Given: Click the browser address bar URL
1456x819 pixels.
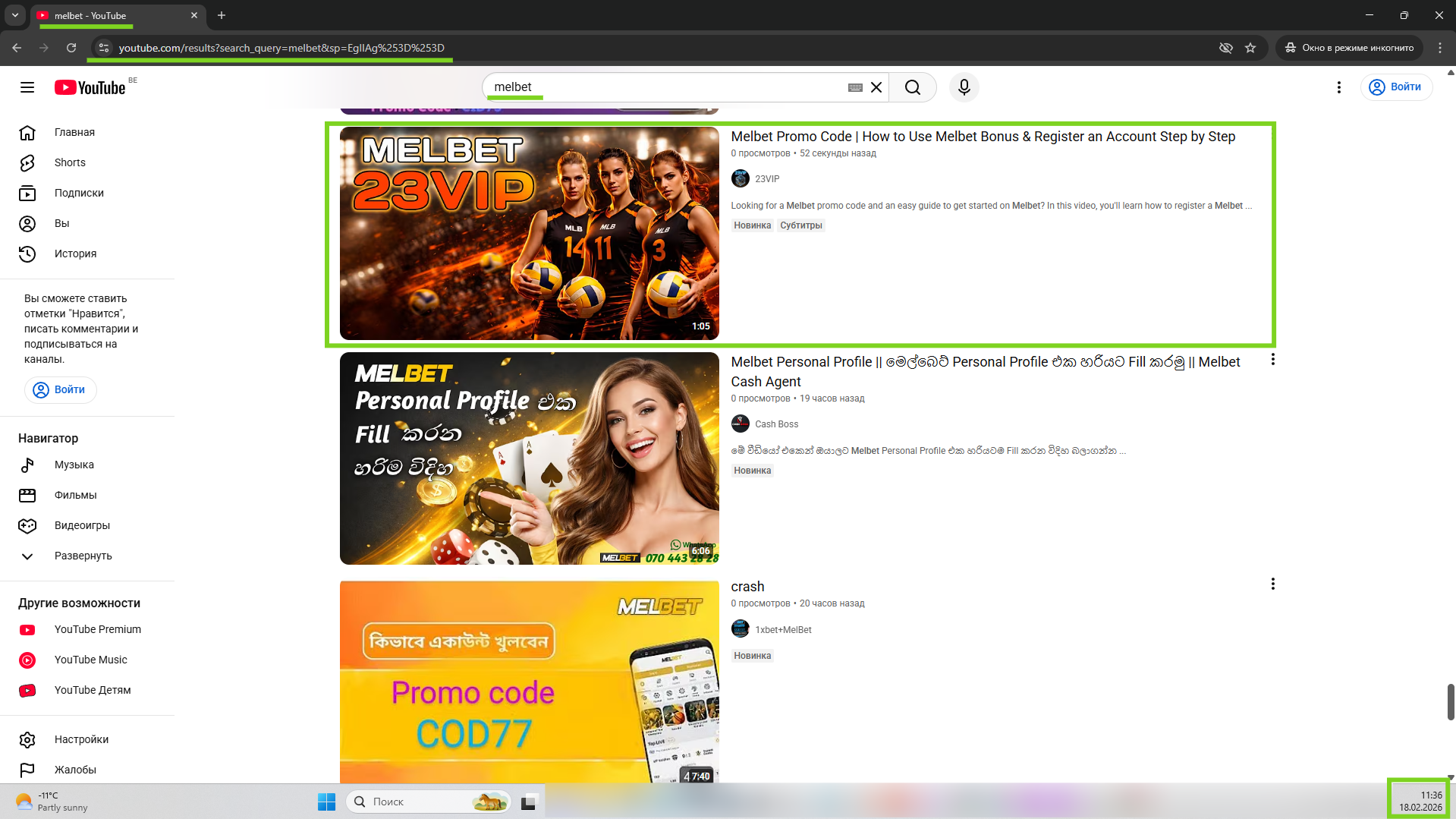Looking at the screenshot, I should point(281,48).
